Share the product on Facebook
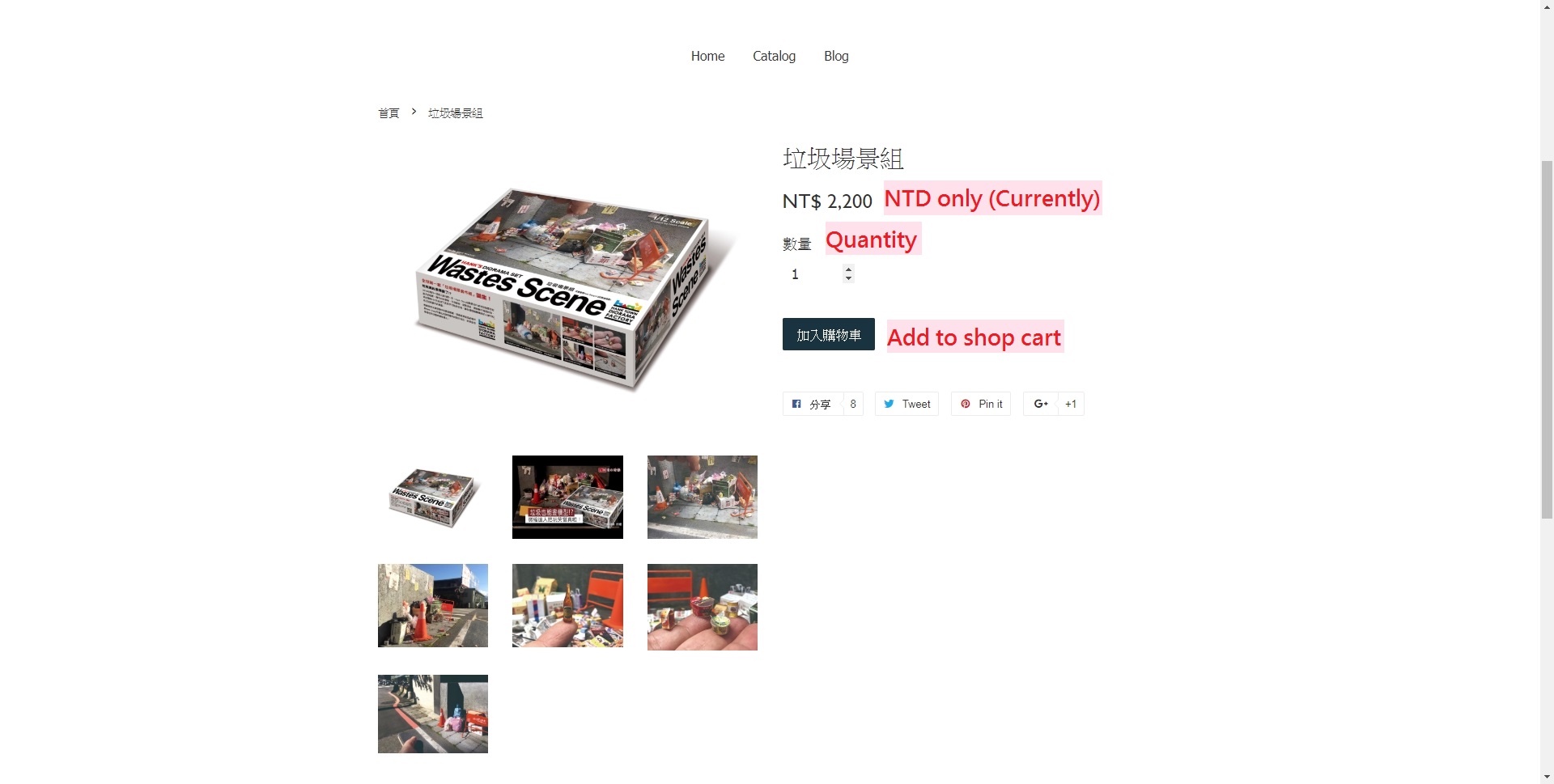Screen dimensions: 1554x784 coord(822,404)
